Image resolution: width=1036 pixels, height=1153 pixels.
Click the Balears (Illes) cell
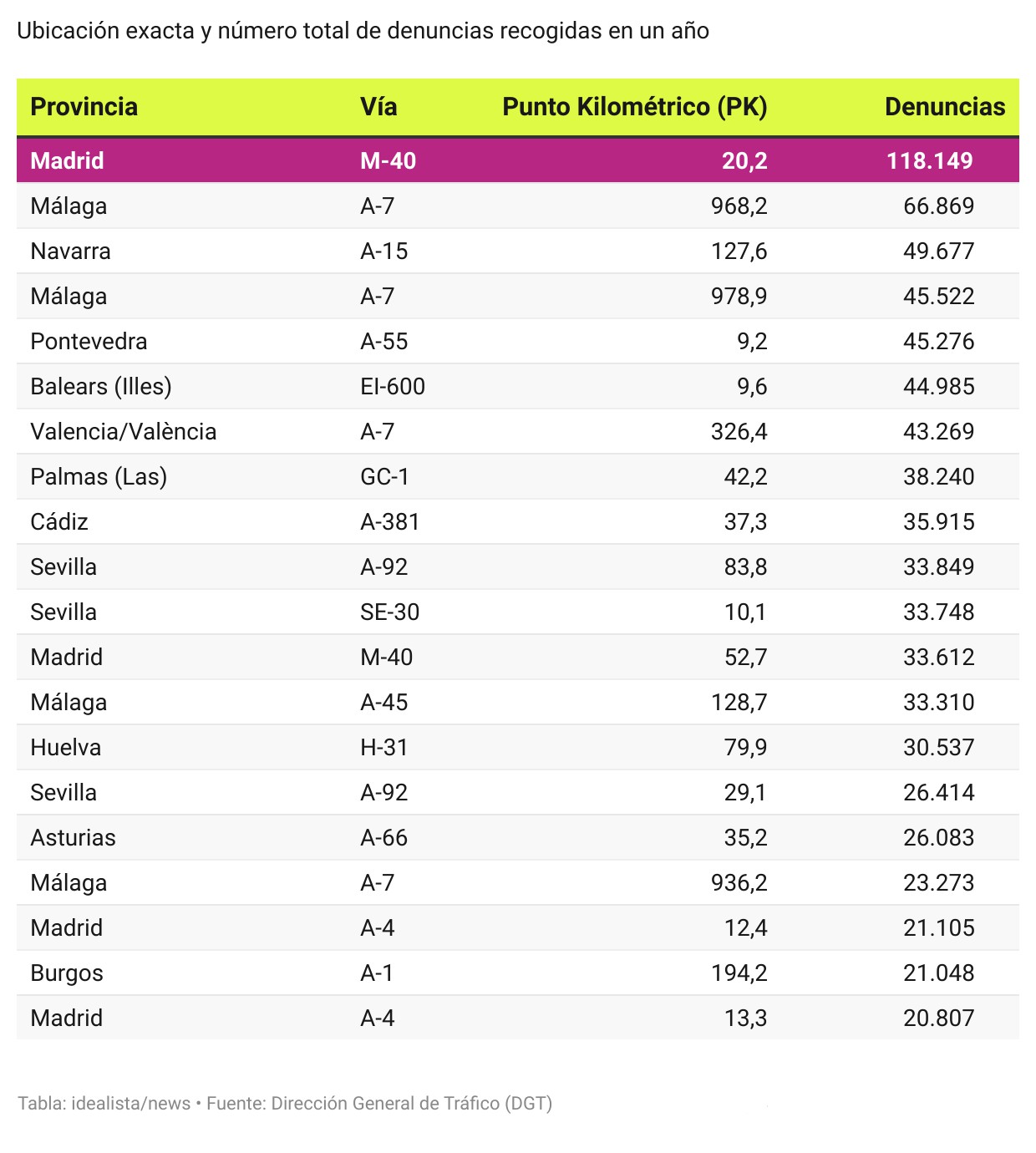click(x=101, y=386)
